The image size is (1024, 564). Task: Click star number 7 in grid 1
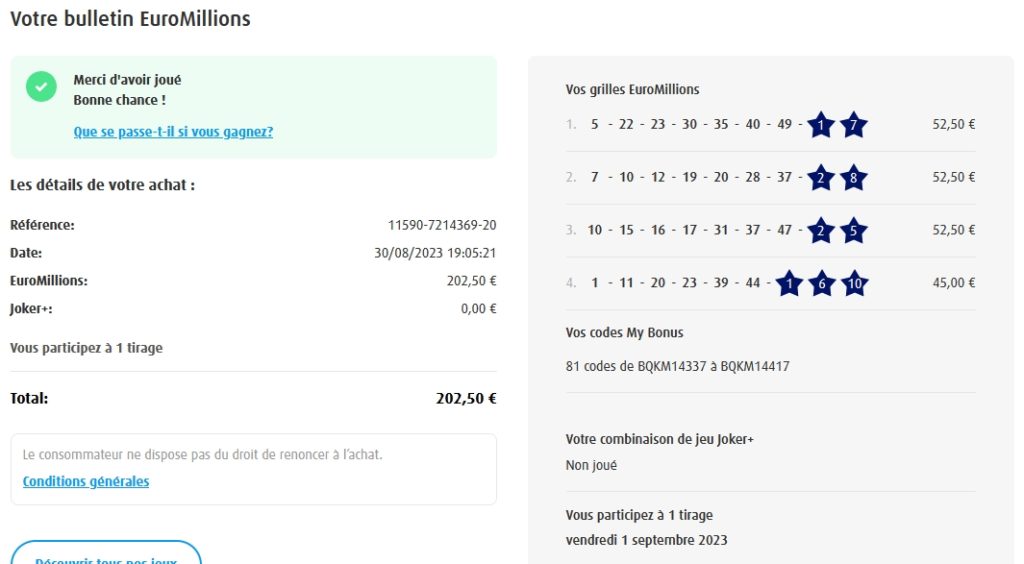(x=853, y=125)
